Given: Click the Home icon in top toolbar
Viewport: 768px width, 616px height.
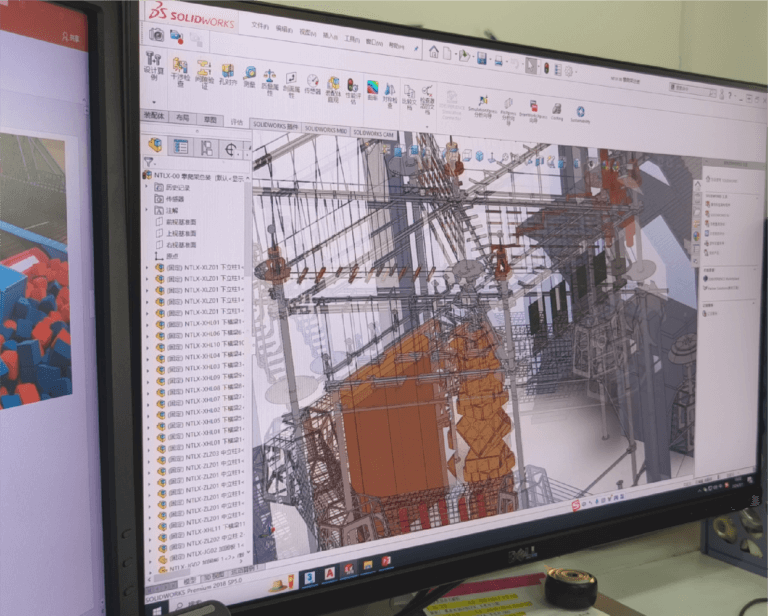Looking at the screenshot, I should [x=434, y=51].
